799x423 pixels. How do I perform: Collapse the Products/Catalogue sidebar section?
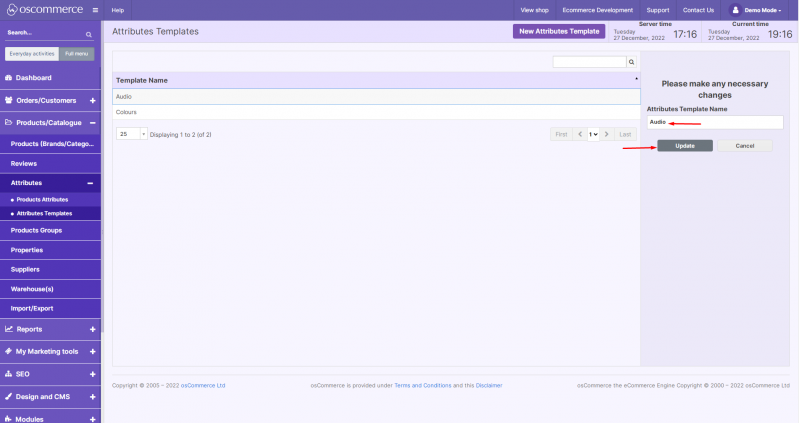point(92,123)
